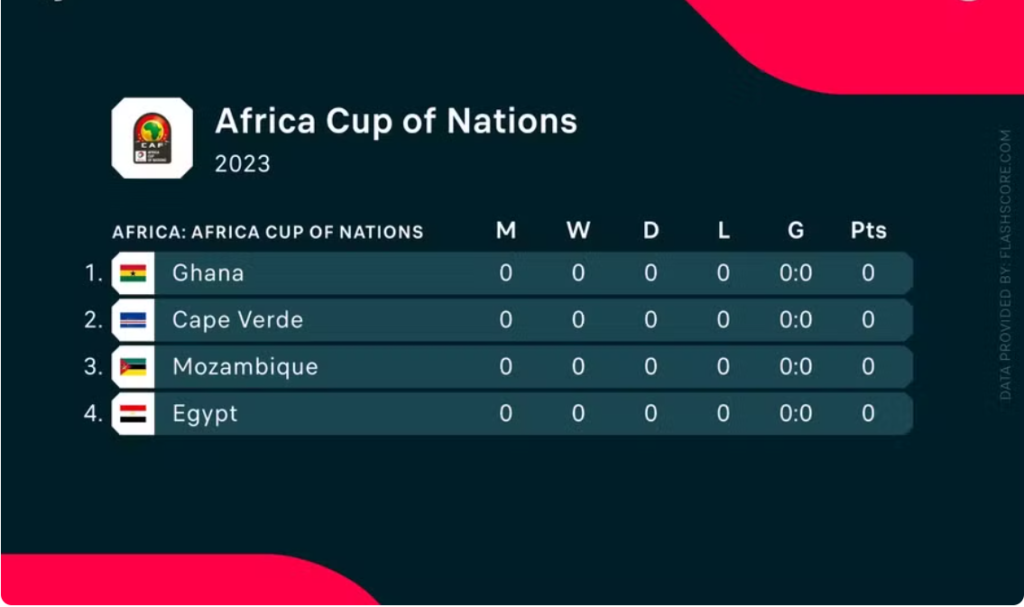The image size is (1024, 607).
Task: Click the L losses column header
Action: click(723, 231)
